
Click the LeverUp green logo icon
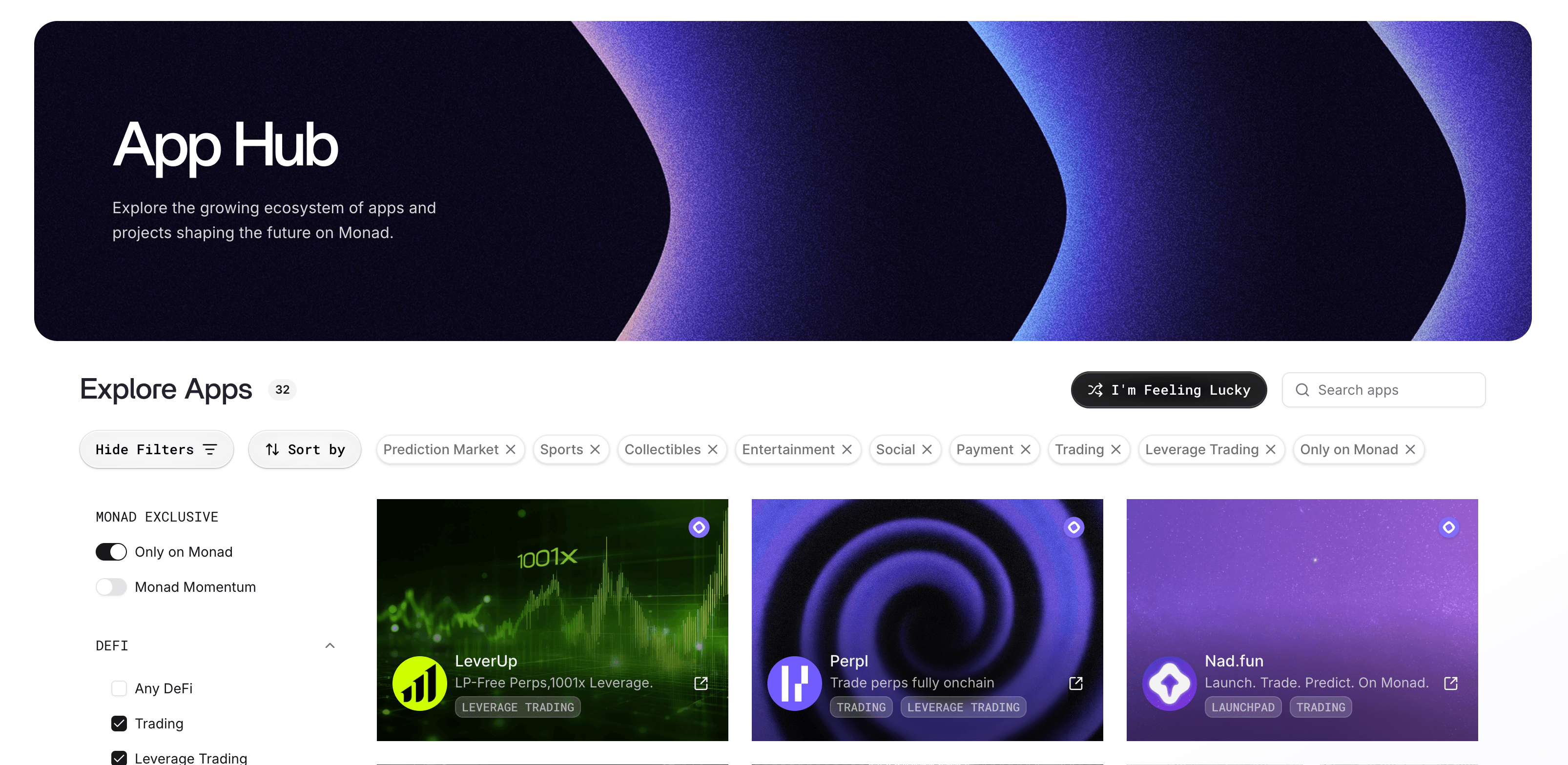[x=419, y=684]
